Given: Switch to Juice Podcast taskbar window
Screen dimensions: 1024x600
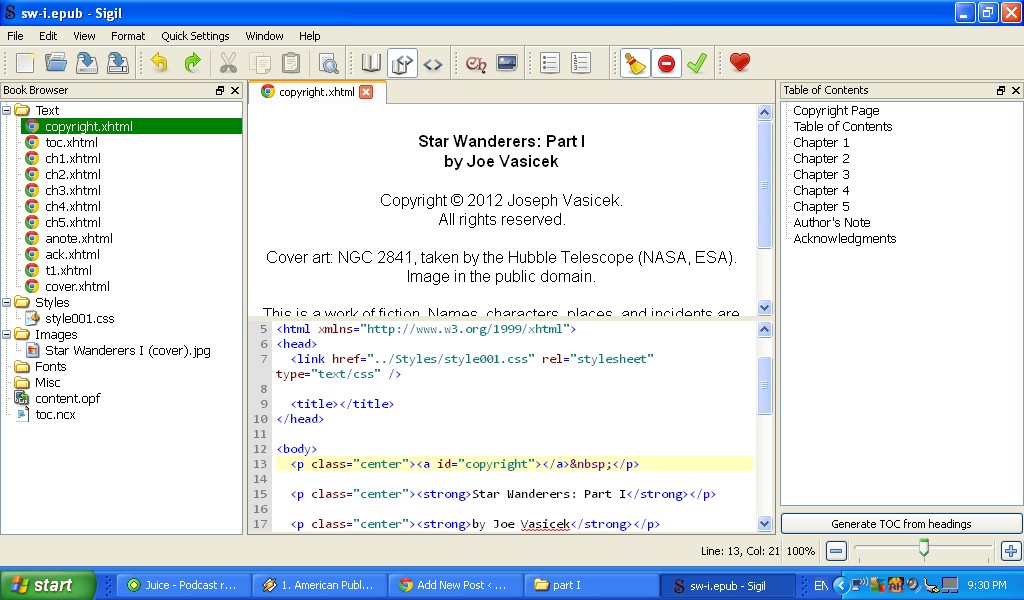Looking at the screenshot, I should (185, 585).
